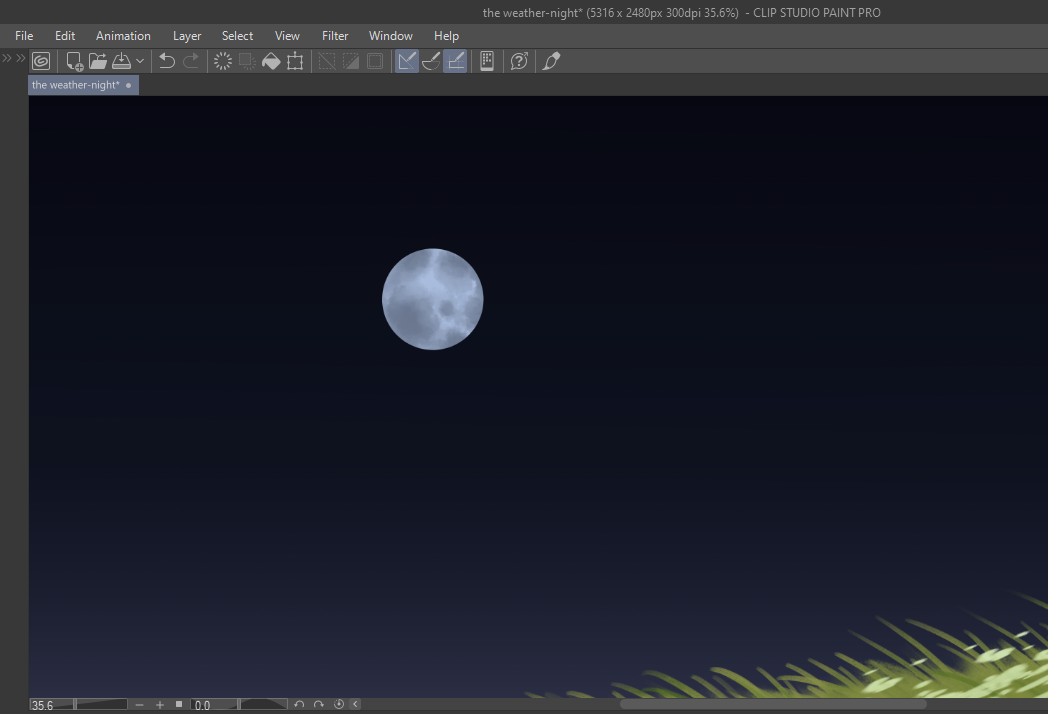Switch to the weather-night canvas tab

pyautogui.click(x=76, y=85)
